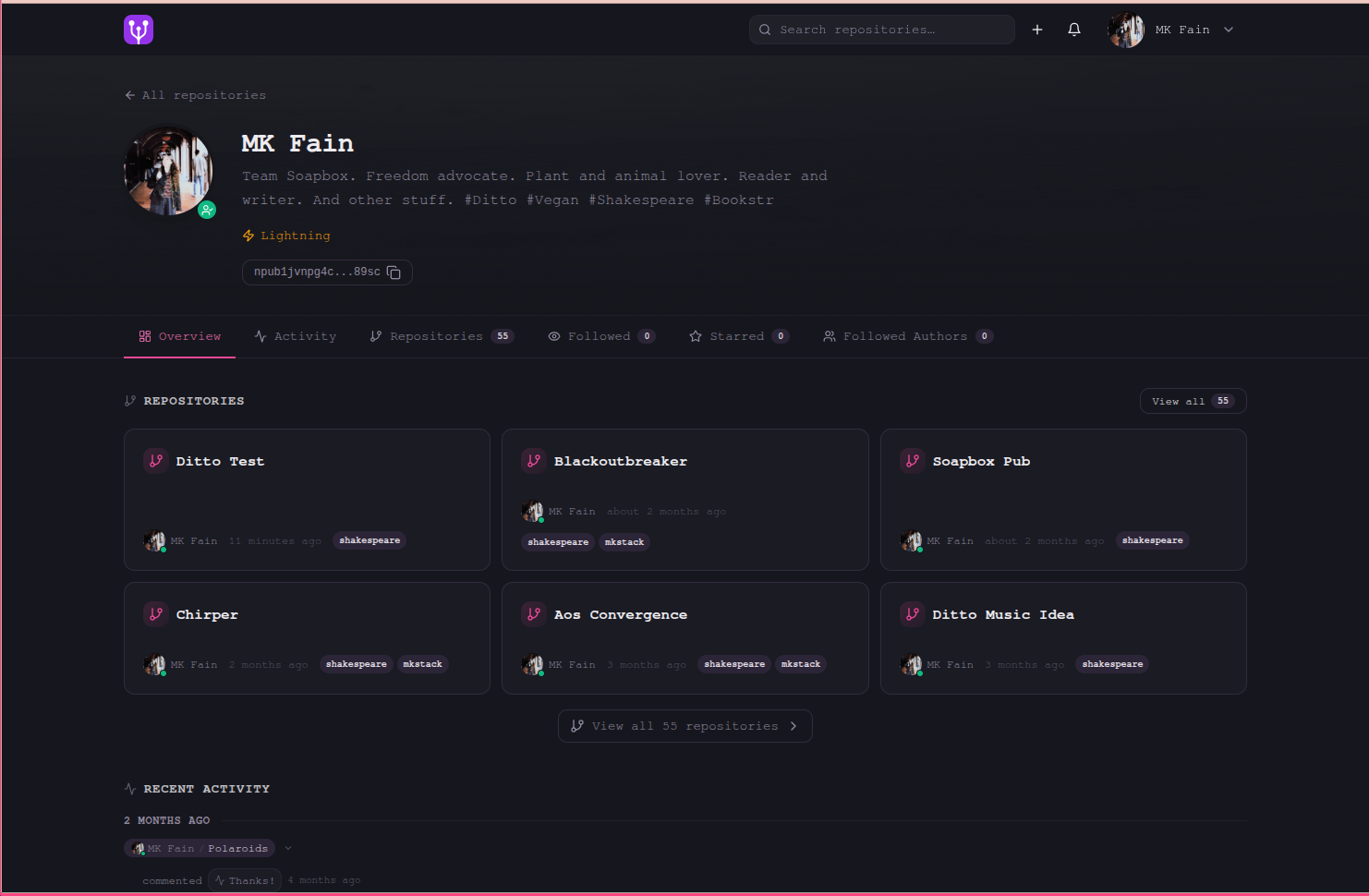The width and height of the screenshot is (1369, 896).
Task: Click the #Bookstr hashtag in bio
Action: pos(739,200)
